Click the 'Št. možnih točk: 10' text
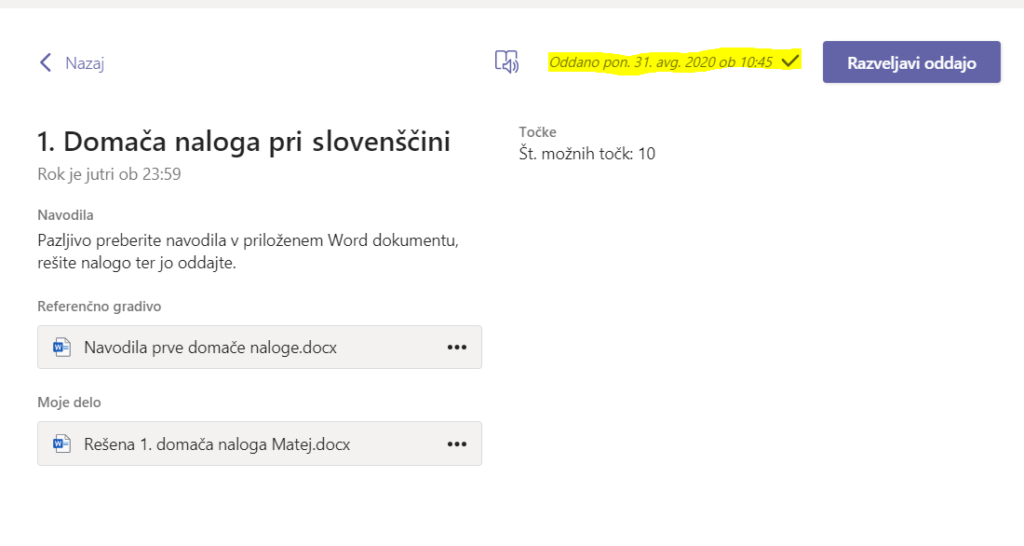 587,153
